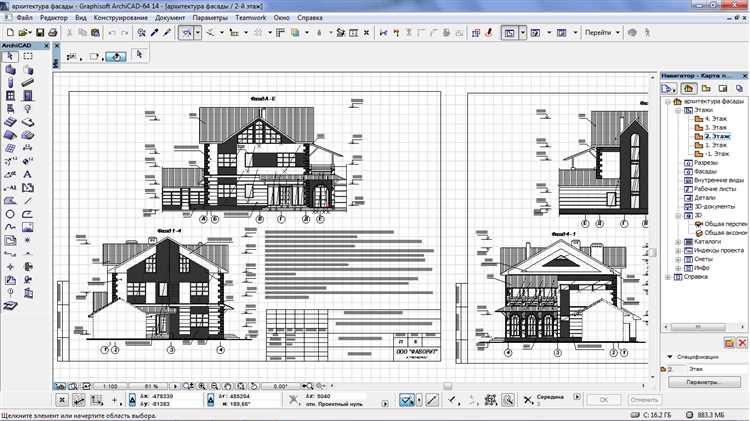Screen dimensions: 750x421
Task: Click the magnifier icon in the coordinates bar
Action: pos(508,399)
